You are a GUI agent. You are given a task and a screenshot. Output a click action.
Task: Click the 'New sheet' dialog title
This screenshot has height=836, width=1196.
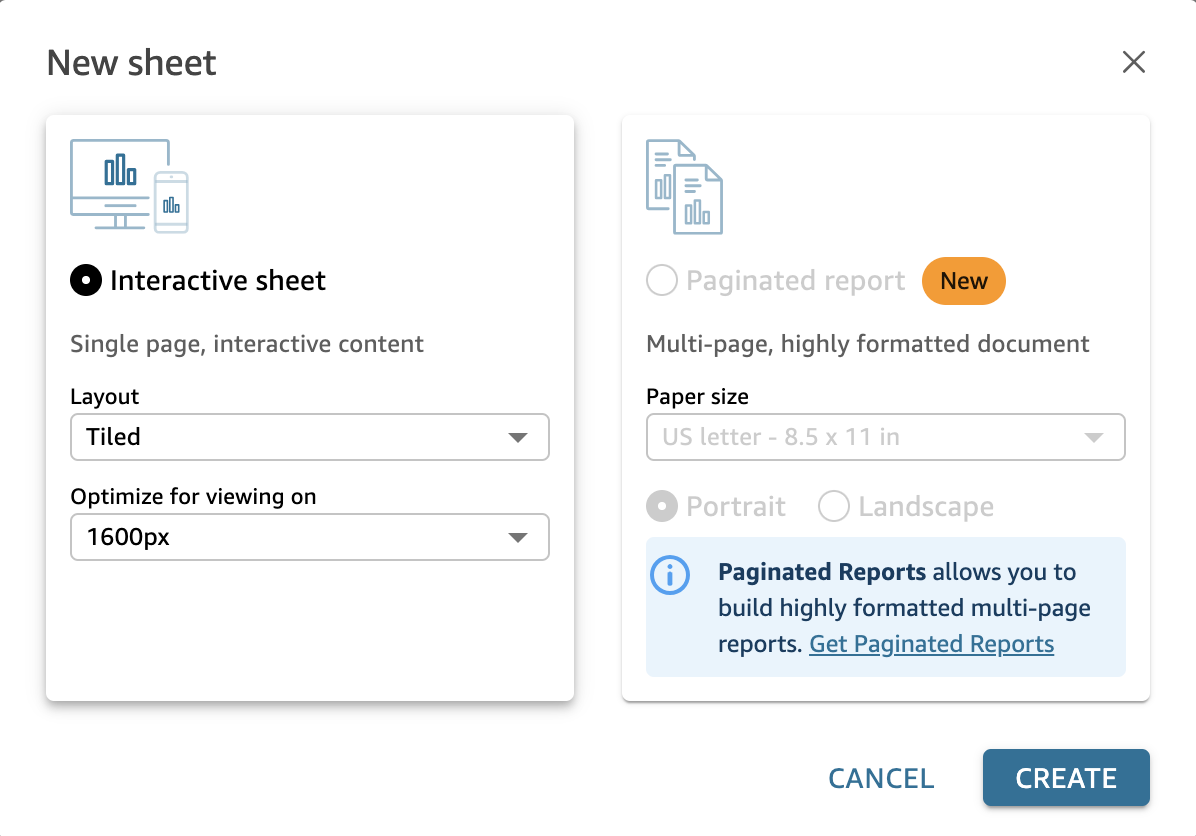click(x=131, y=63)
